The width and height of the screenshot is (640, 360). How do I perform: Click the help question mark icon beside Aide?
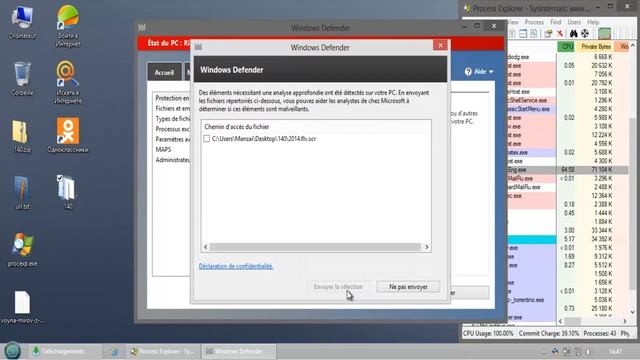(x=468, y=72)
